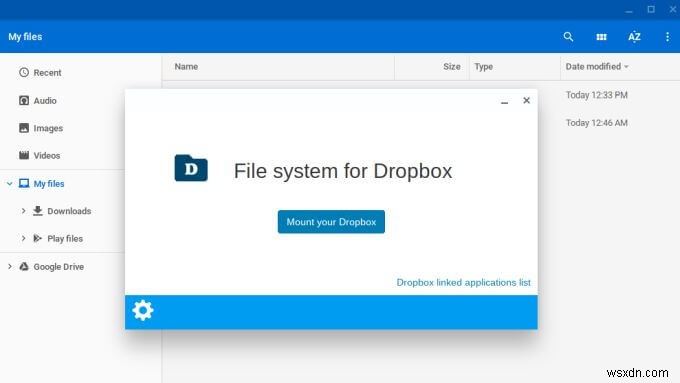Select the Play files icon
This screenshot has height=383, width=680.
click(38, 238)
